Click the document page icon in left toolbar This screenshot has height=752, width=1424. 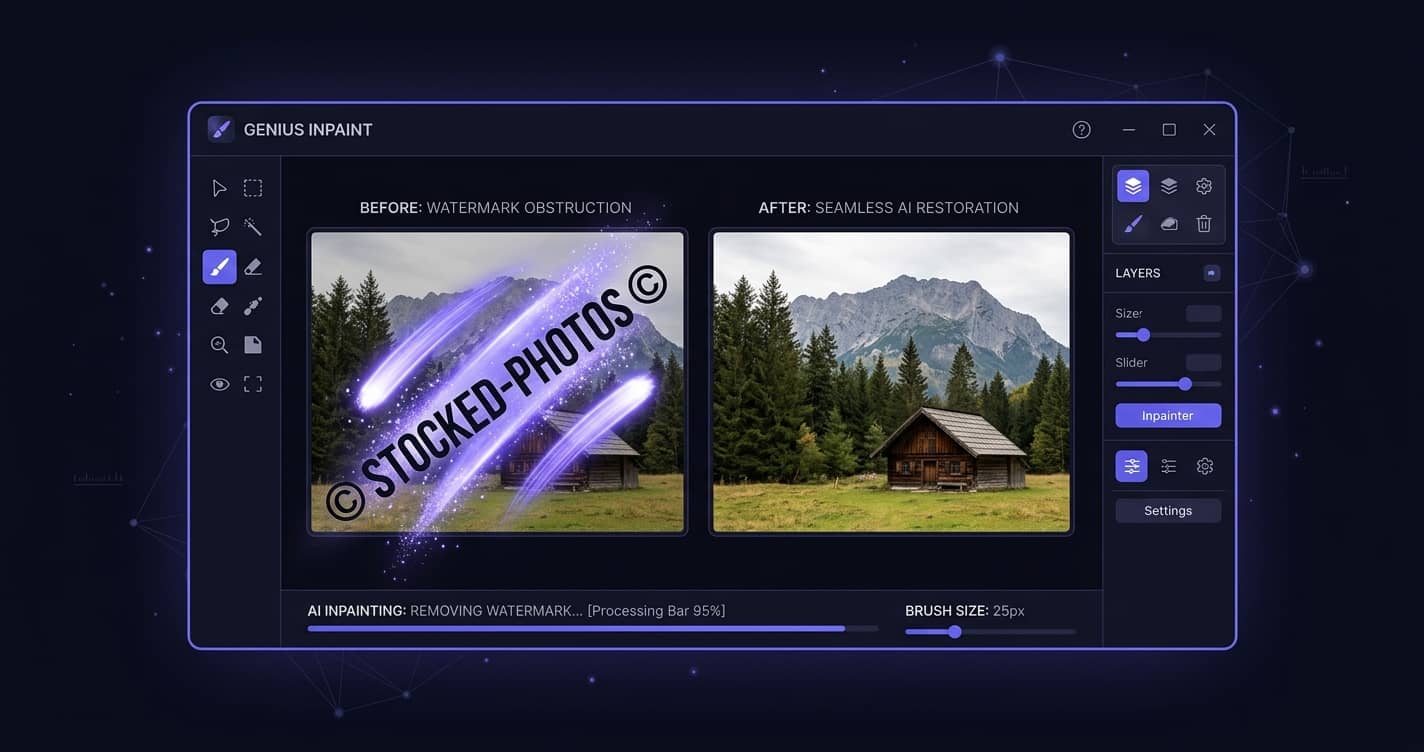click(253, 345)
